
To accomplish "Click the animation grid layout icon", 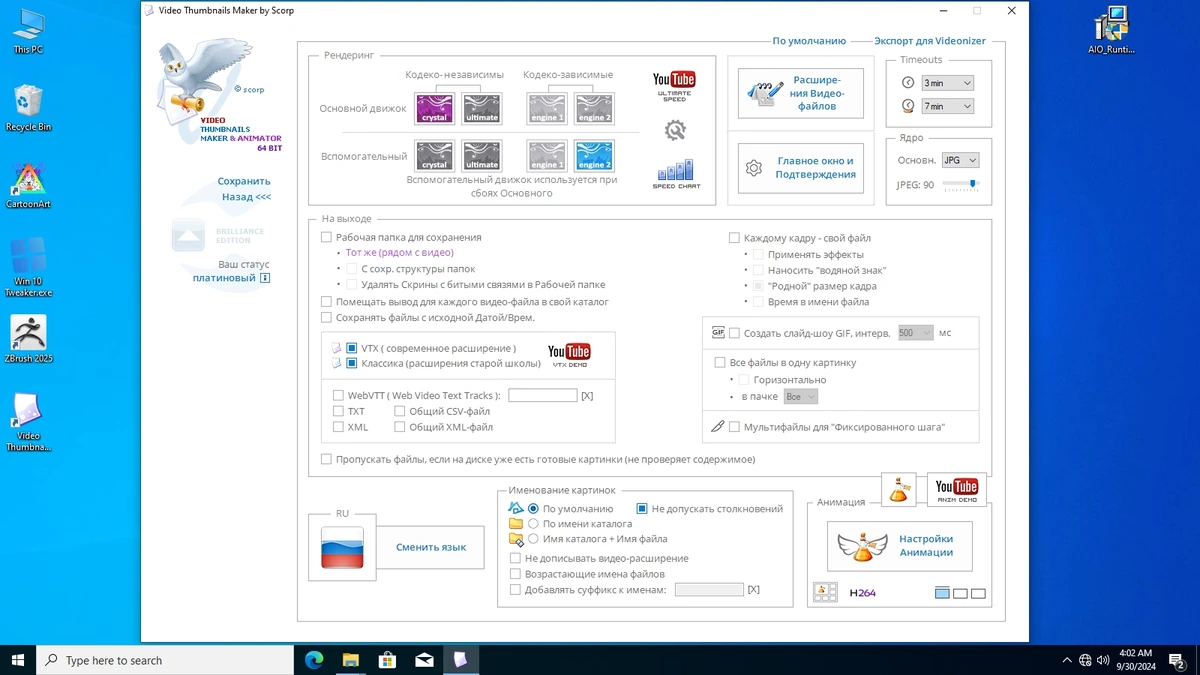I will coord(825,592).
